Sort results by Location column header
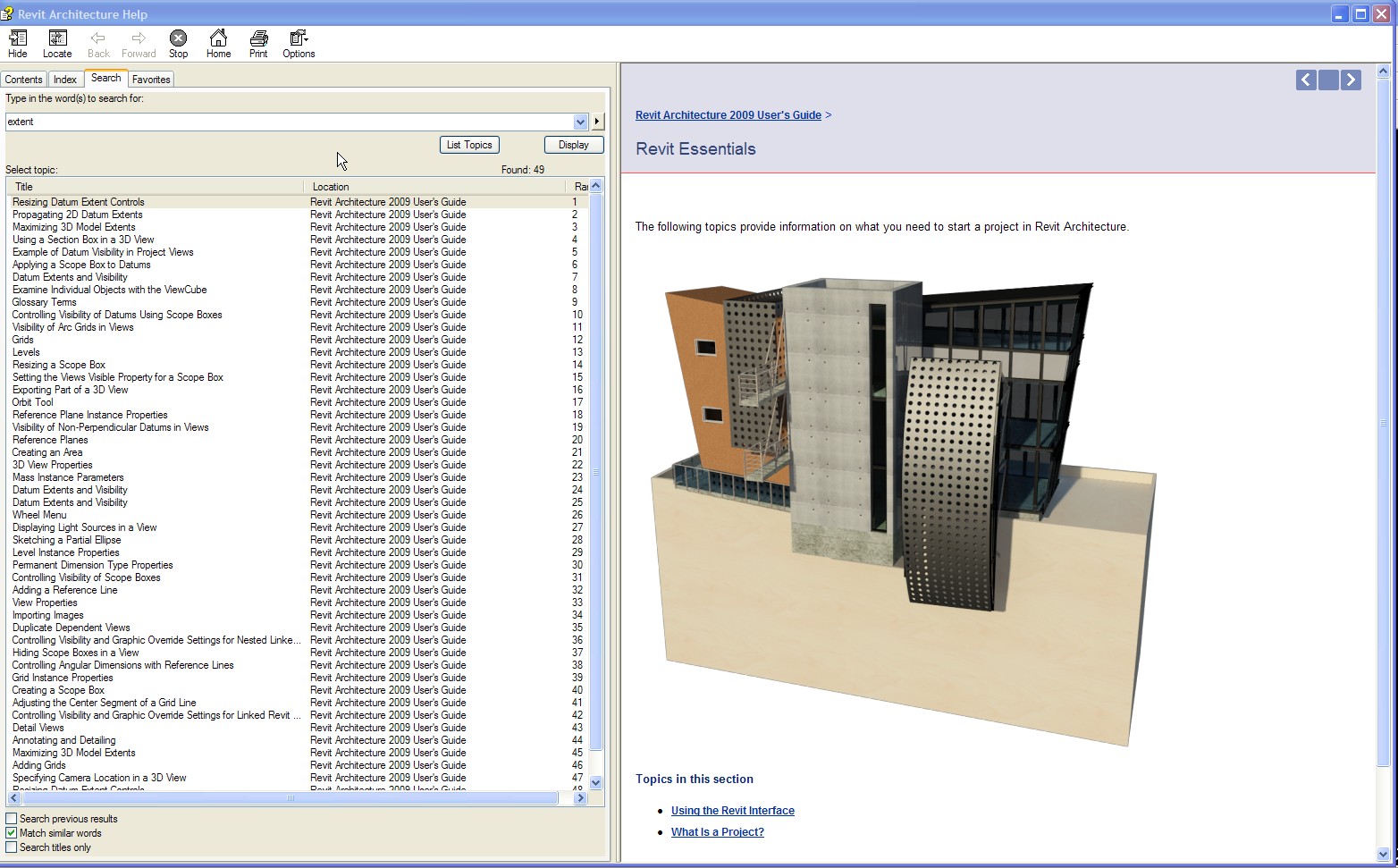This screenshot has height=868, width=1398. (434, 187)
